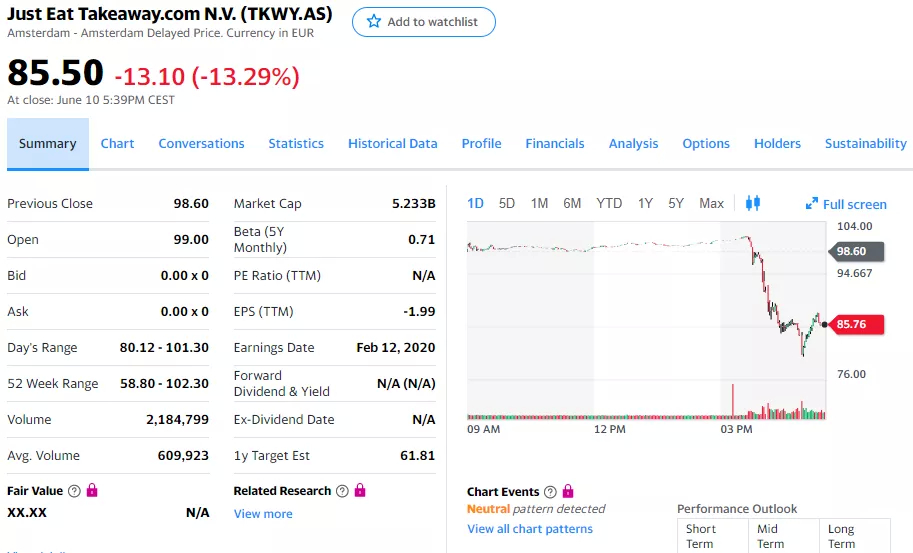
Task: Toggle the candlestick chart type icon
Action: tap(753, 203)
